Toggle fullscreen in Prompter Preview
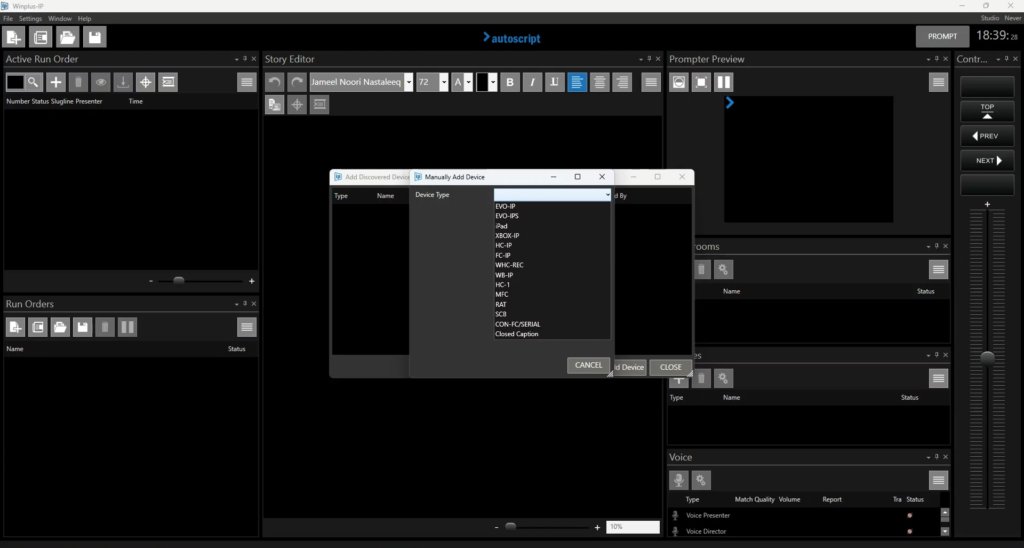Viewport: 1024px width, 548px height. coord(701,82)
